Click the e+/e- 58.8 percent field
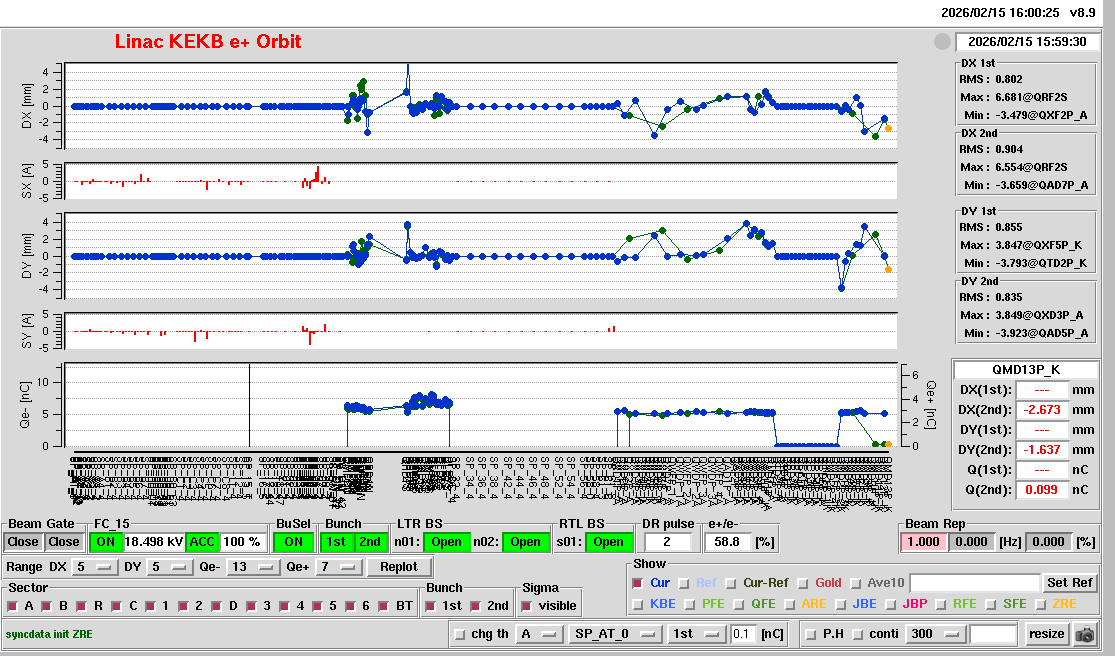1115x656 pixels. click(727, 542)
